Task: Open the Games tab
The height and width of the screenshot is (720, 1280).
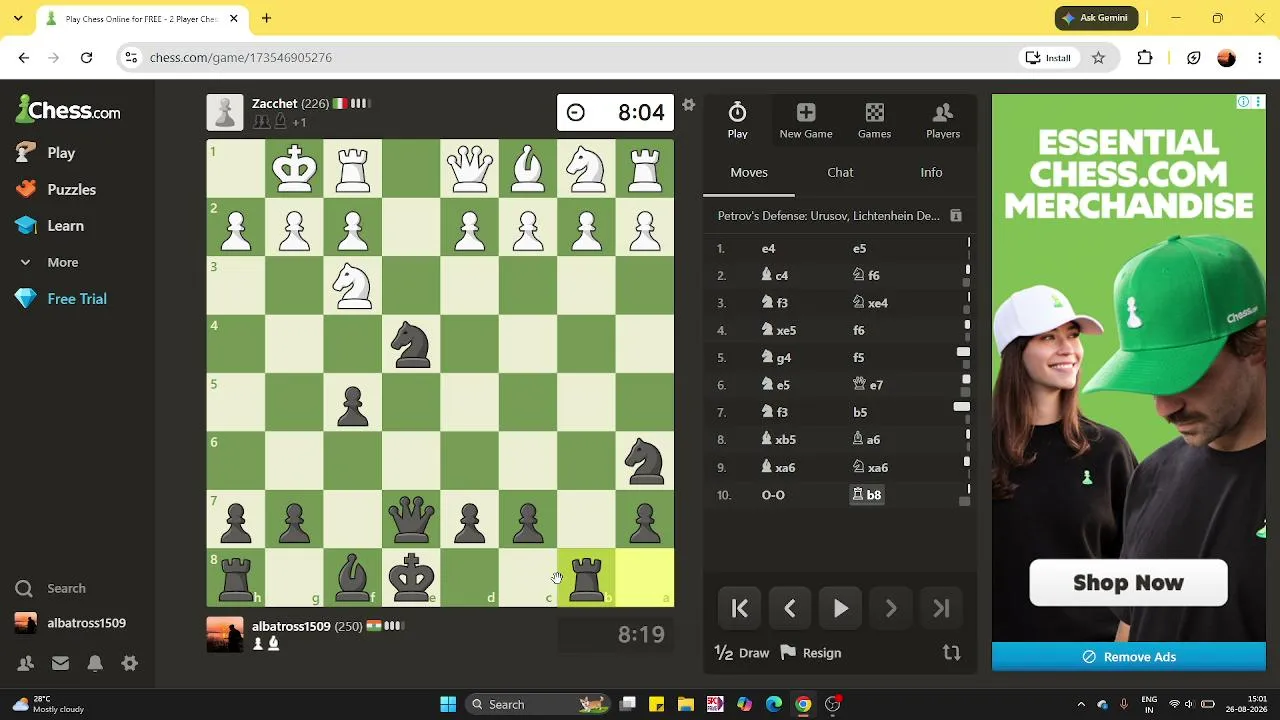Action: pos(874,120)
